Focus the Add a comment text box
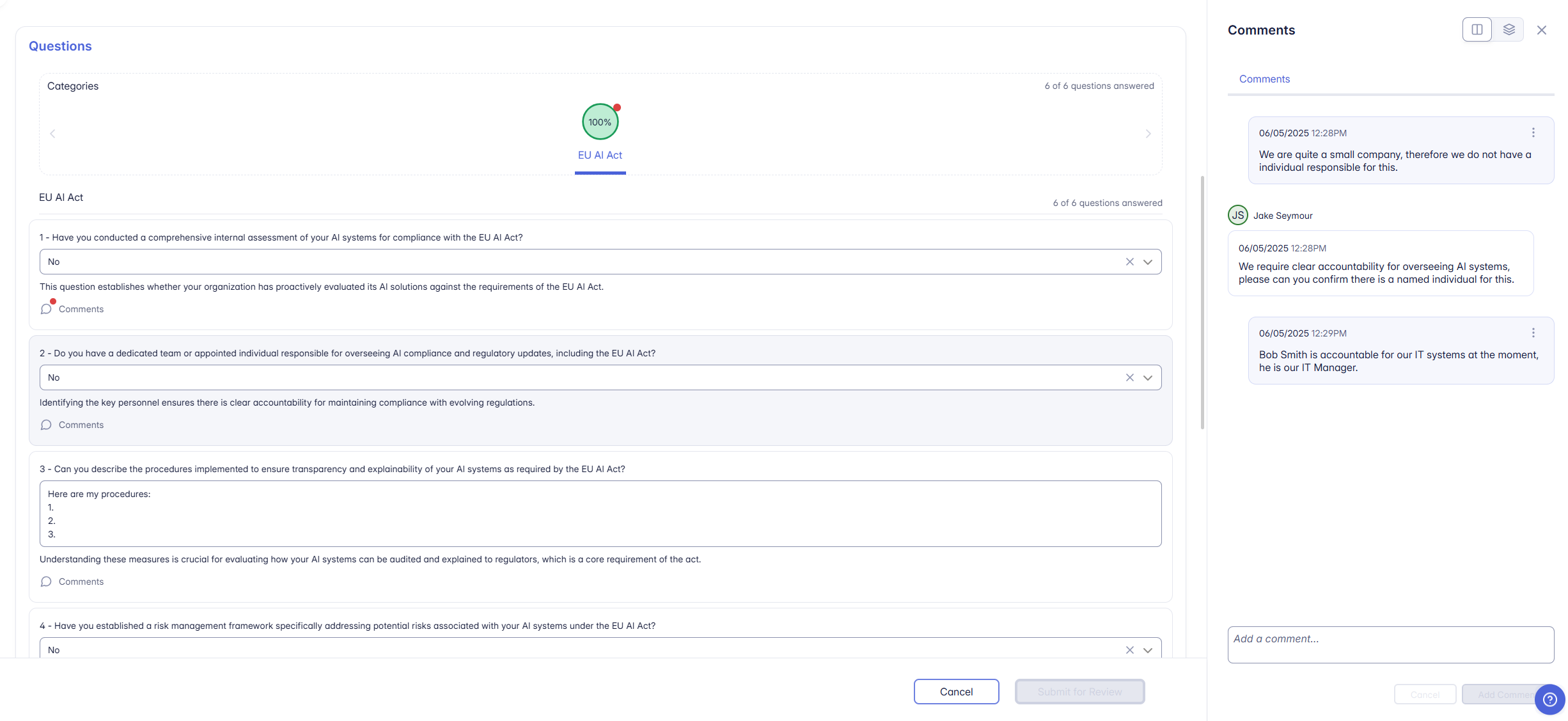The image size is (1568, 721). (x=1390, y=644)
